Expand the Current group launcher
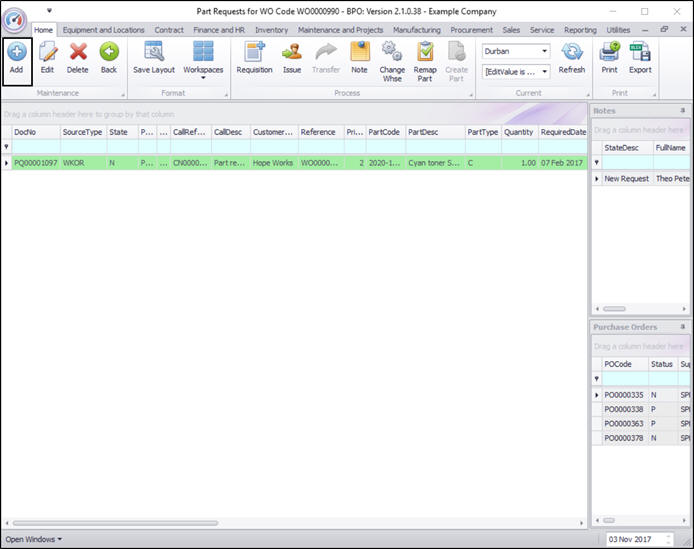Screen dimensions: 694x549 pyautogui.click(x=588, y=94)
